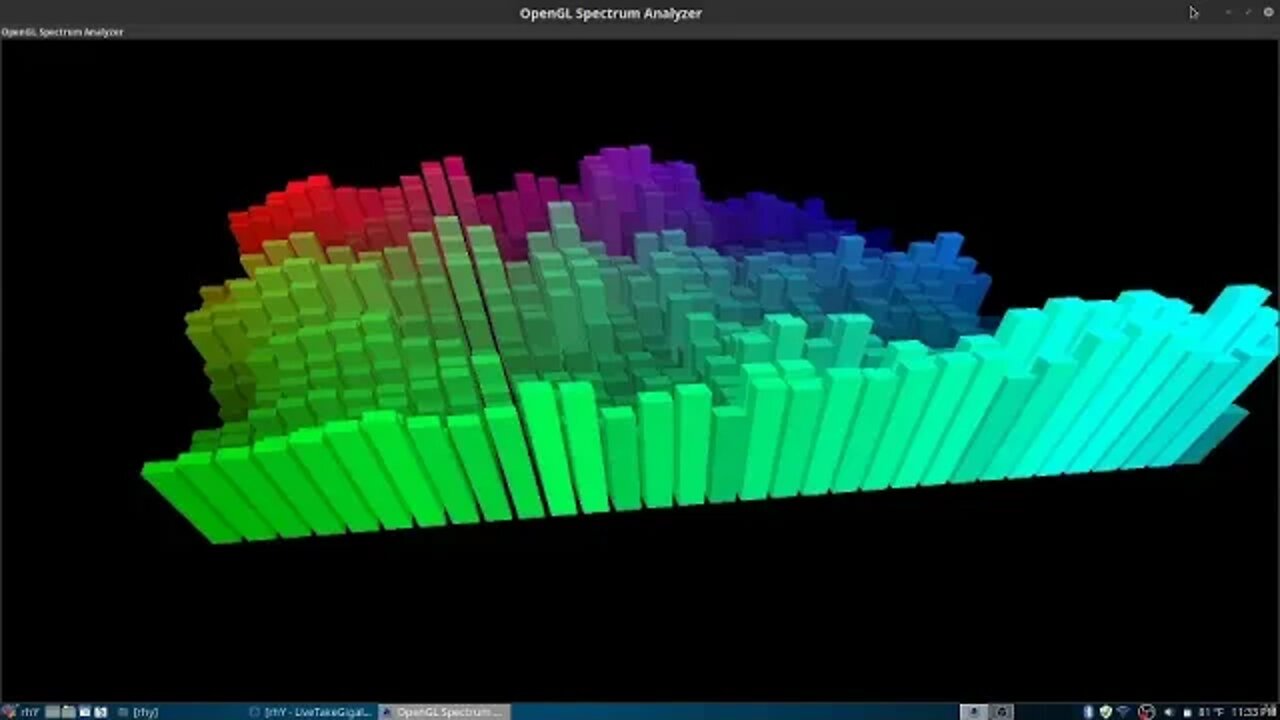Image resolution: width=1280 pixels, height=720 pixels.
Task: Open the green shield security tray icon
Action: pyautogui.click(x=1105, y=712)
